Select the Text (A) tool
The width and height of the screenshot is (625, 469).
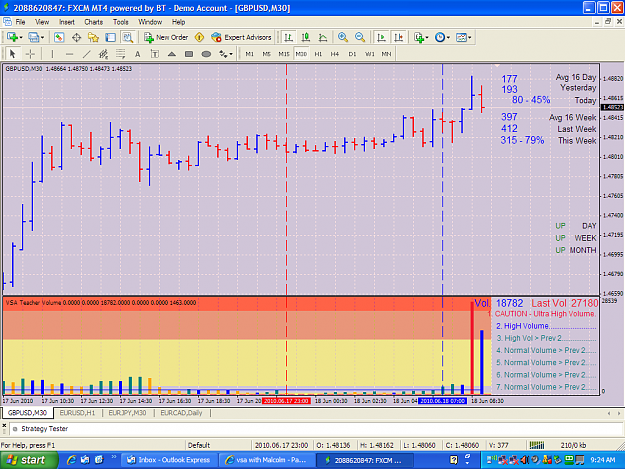(138, 54)
